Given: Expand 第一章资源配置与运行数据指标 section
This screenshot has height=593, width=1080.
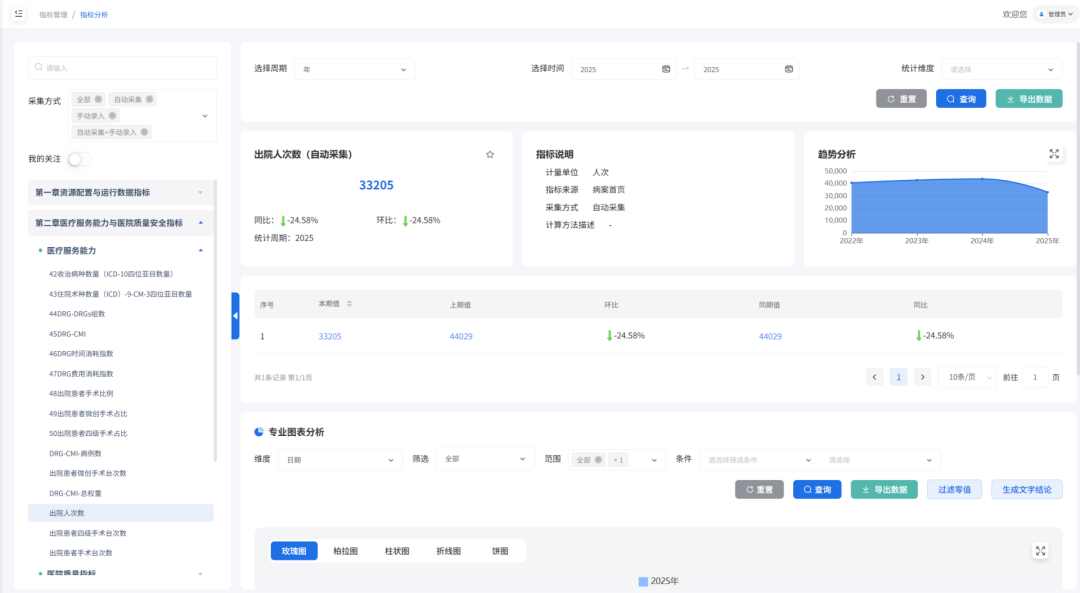Looking at the screenshot, I should coord(120,192).
